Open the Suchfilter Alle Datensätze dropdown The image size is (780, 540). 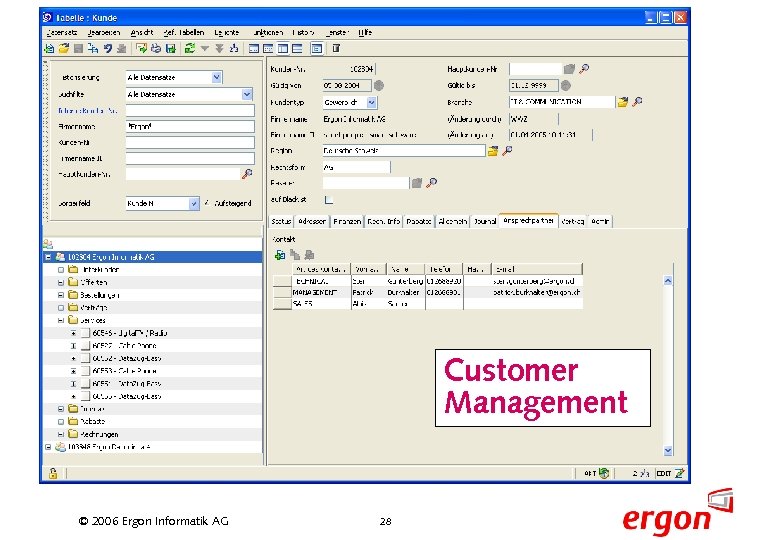point(247,94)
